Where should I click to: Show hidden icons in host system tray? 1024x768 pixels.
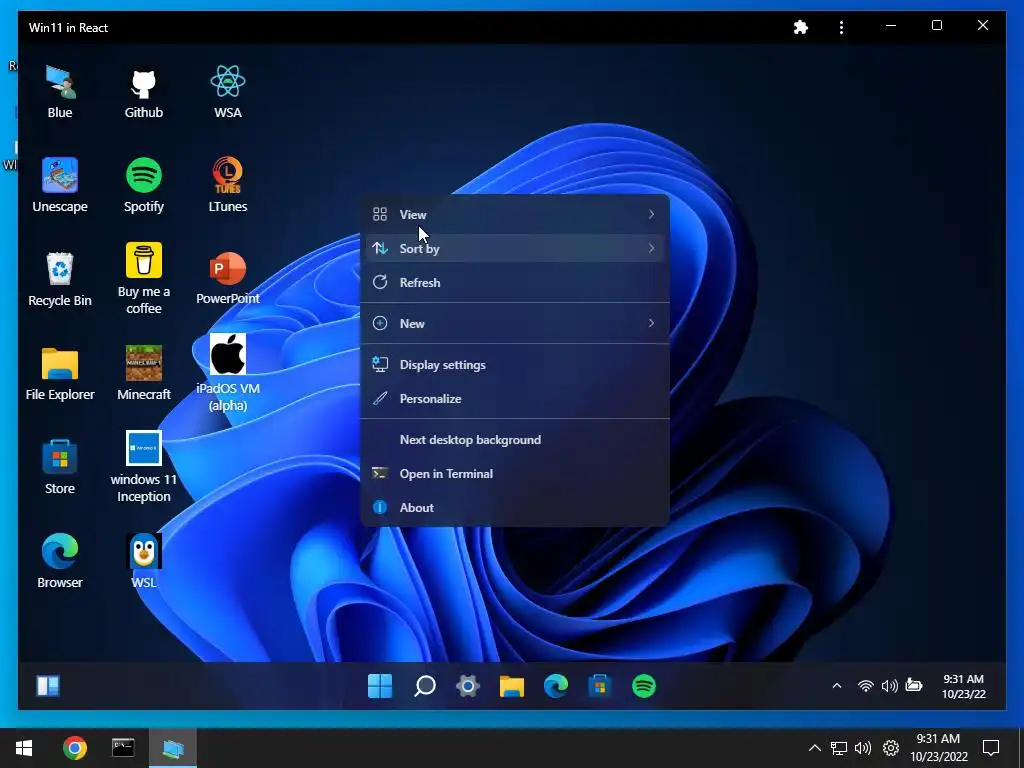point(814,748)
